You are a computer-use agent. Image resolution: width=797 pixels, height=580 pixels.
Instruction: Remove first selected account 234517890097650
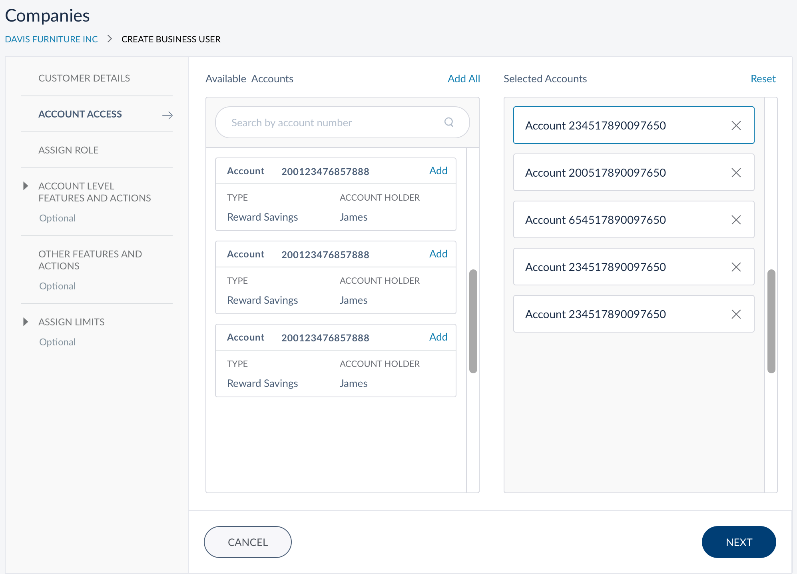pyautogui.click(x=736, y=126)
